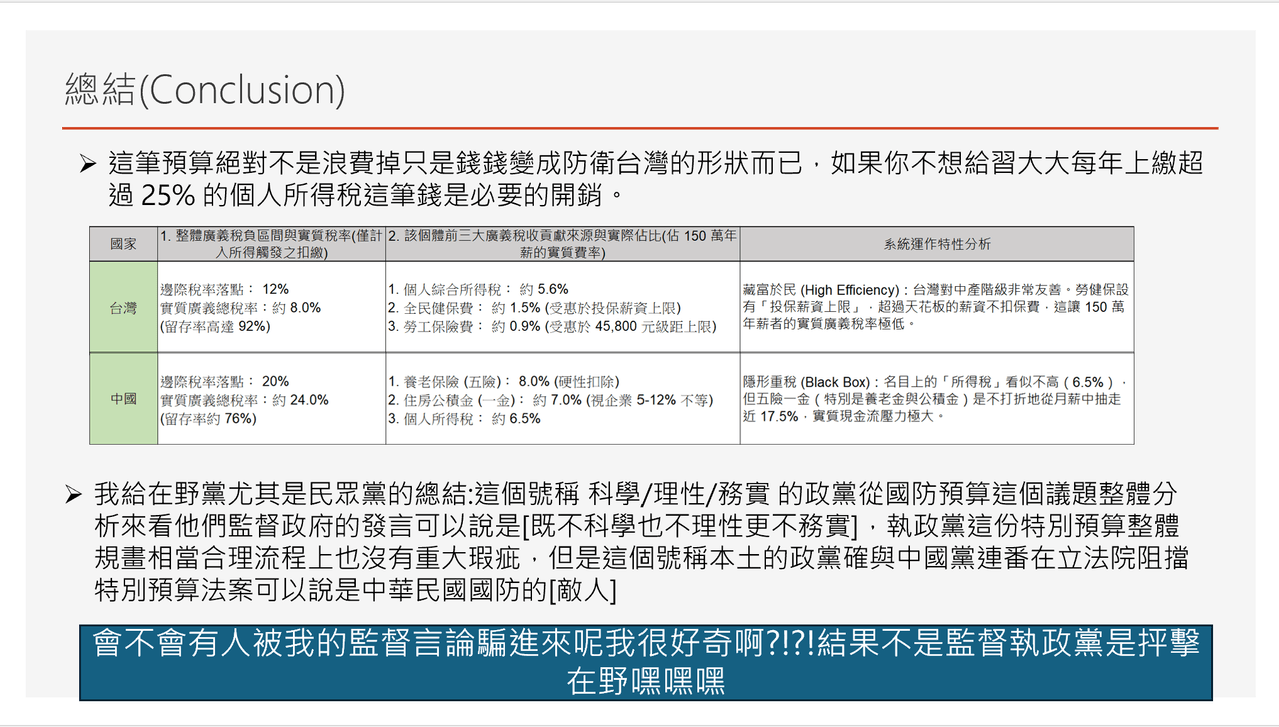The height and width of the screenshot is (727, 1279).
Task: Click the 隱形重稅 (Black Box) analysis cell
Action: pyautogui.click(x=937, y=398)
